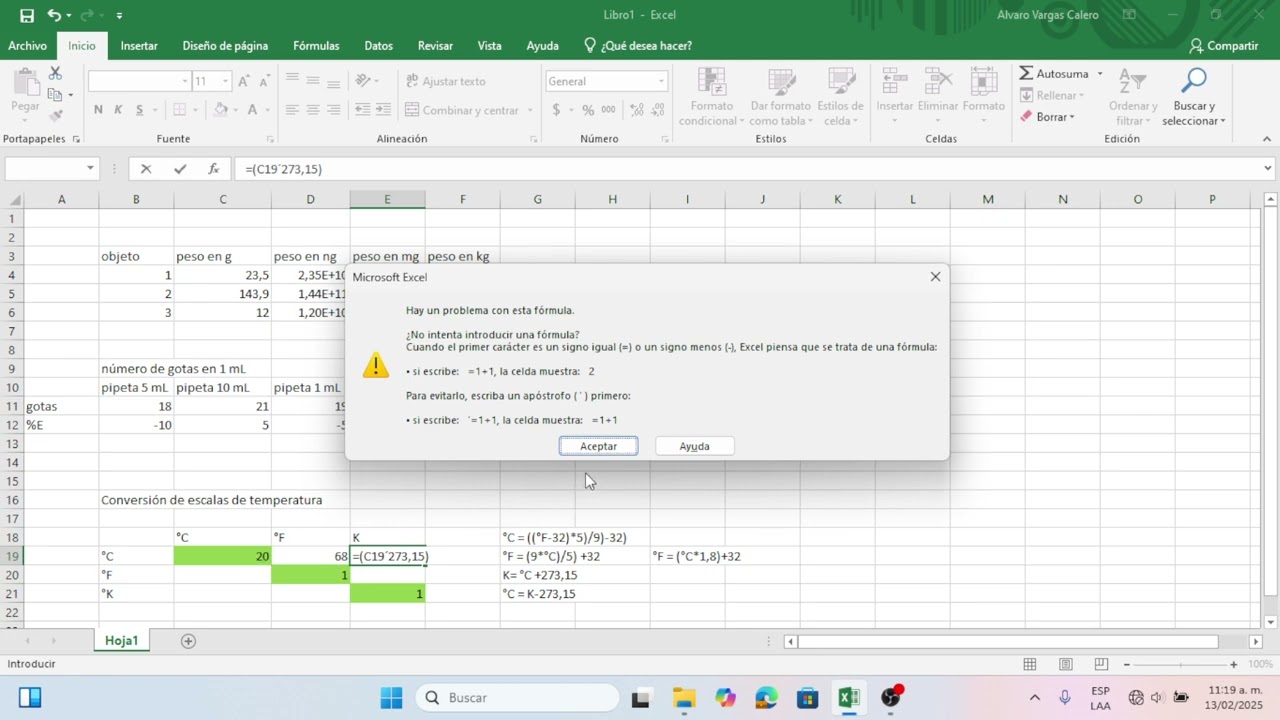Image resolution: width=1280 pixels, height=720 pixels.
Task: Switch to the Vista tab
Action: 489,46
